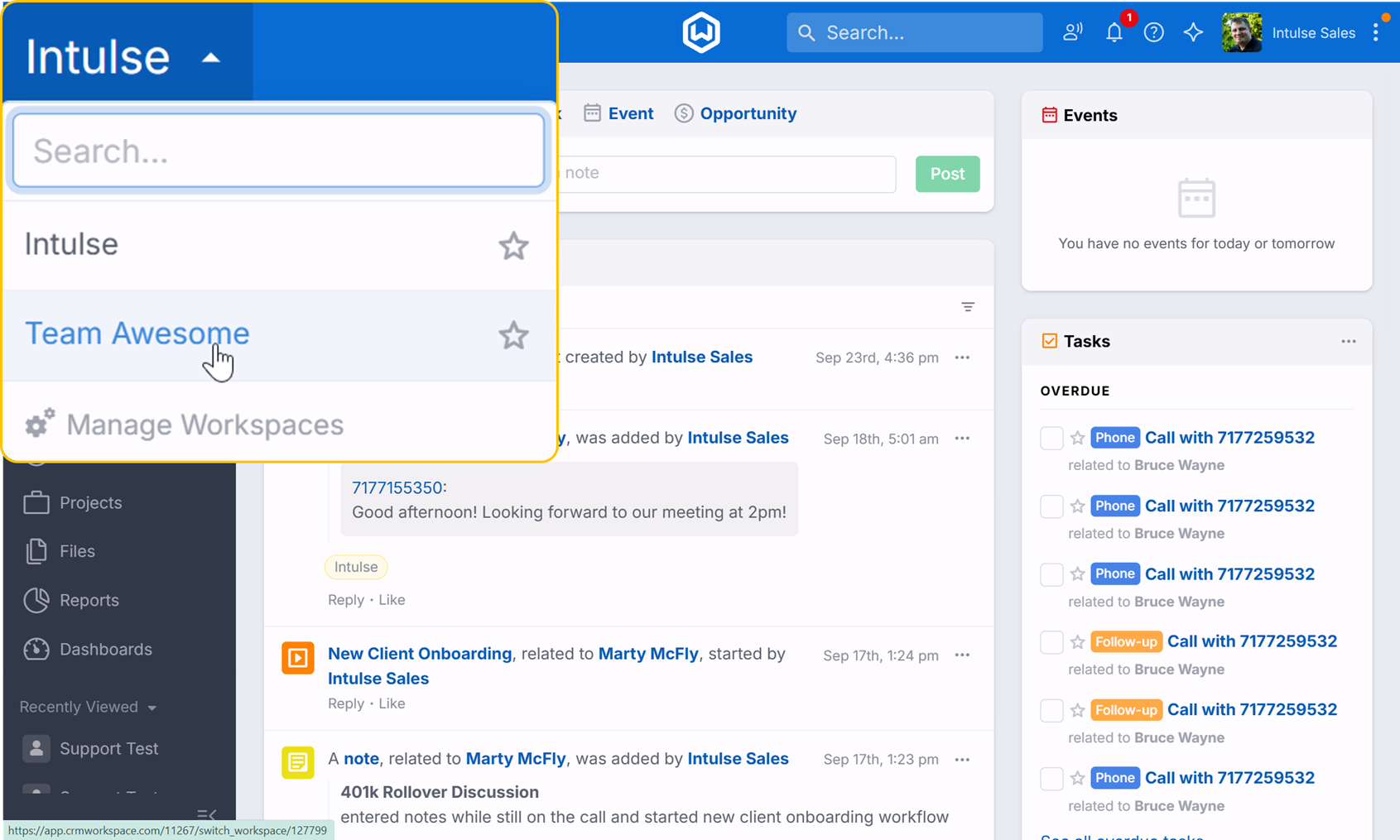The height and width of the screenshot is (840, 1400).
Task: Open the help question mark icon
Action: 1153,32
